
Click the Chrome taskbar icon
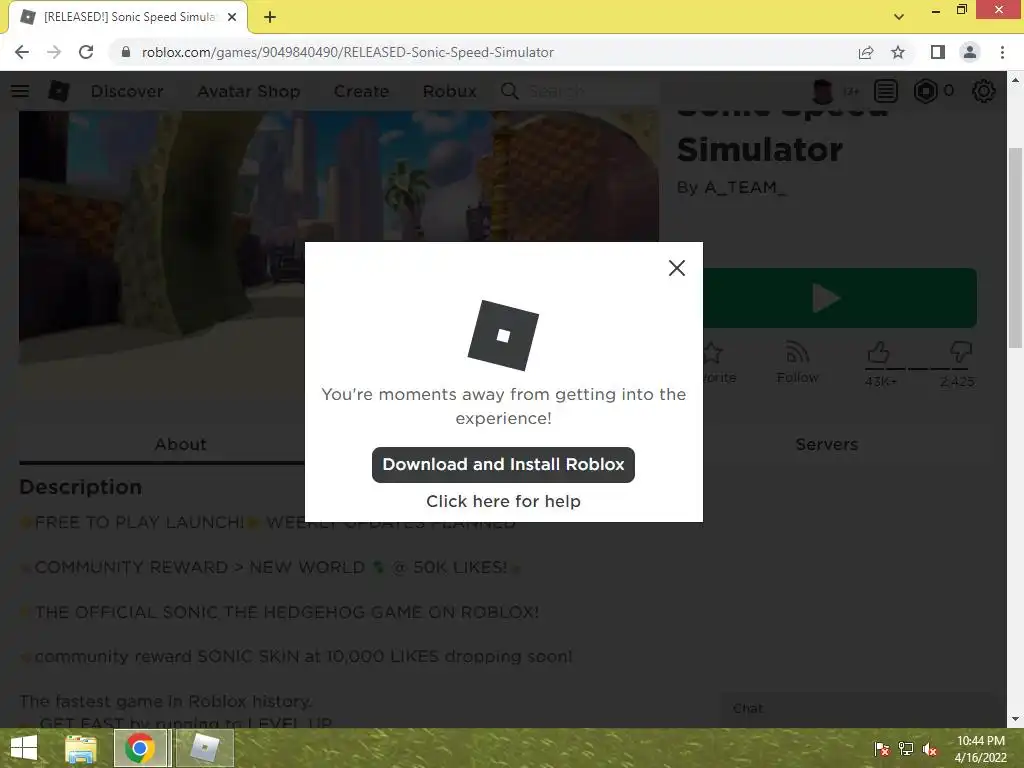(x=140, y=748)
